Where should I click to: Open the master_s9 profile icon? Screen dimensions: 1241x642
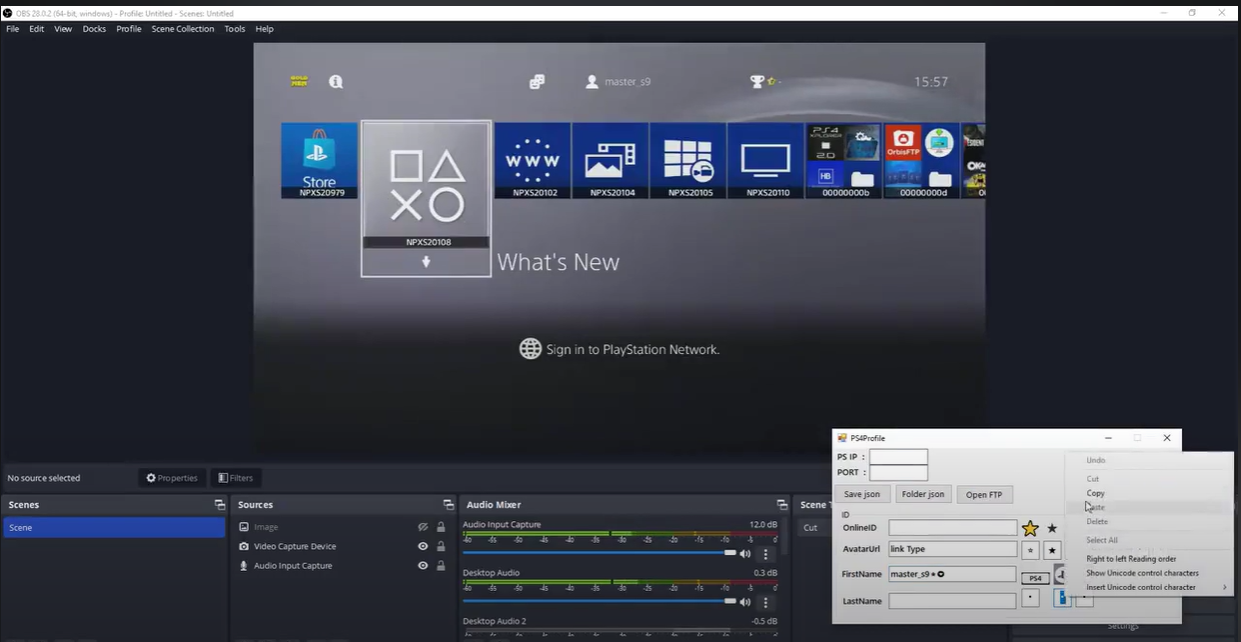pyautogui.click(x=592, y=81)
